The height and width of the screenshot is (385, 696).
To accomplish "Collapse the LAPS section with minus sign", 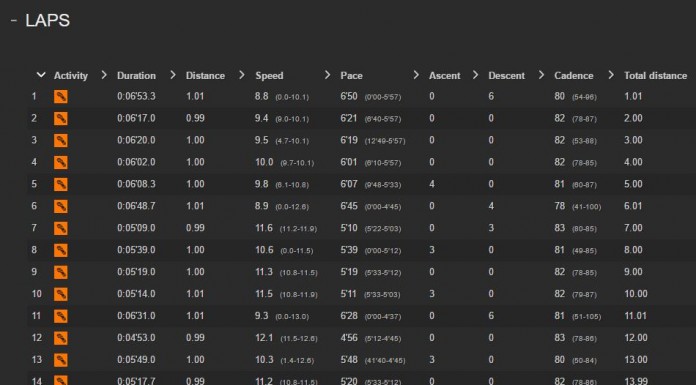I will pyautogui.click(x=14, y=20).
